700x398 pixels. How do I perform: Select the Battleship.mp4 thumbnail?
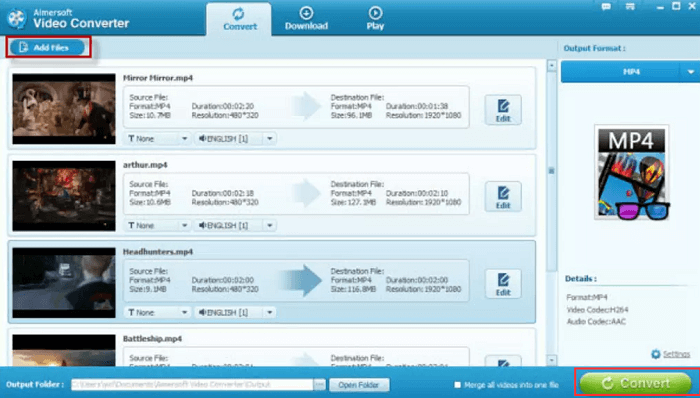tap(64, 351)
